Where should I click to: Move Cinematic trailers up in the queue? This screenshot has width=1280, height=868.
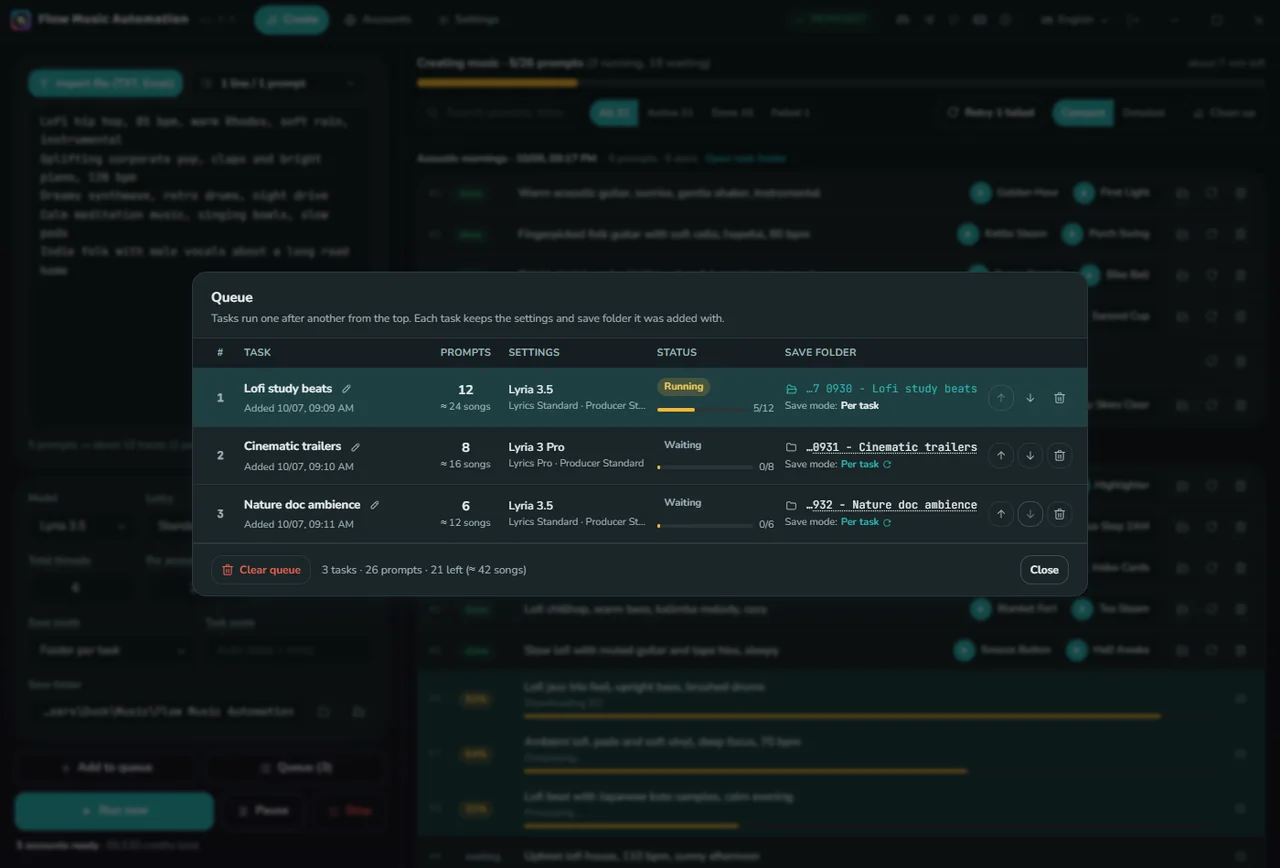[x=1001, y=456]
